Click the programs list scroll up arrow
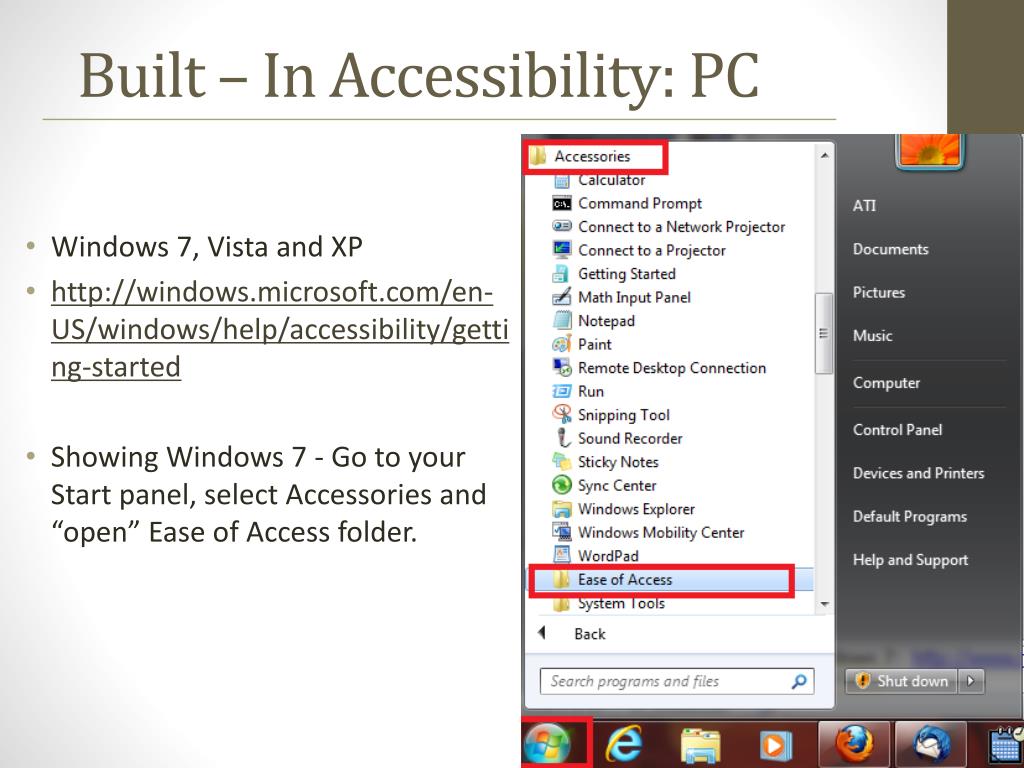The image size is (1024, 768). click(x=824, y=156)
